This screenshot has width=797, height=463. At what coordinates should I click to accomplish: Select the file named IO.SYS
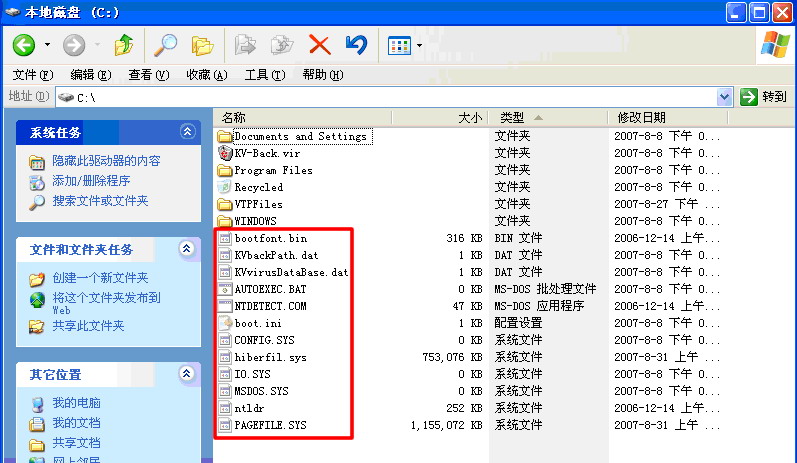[x=252, y=375]
